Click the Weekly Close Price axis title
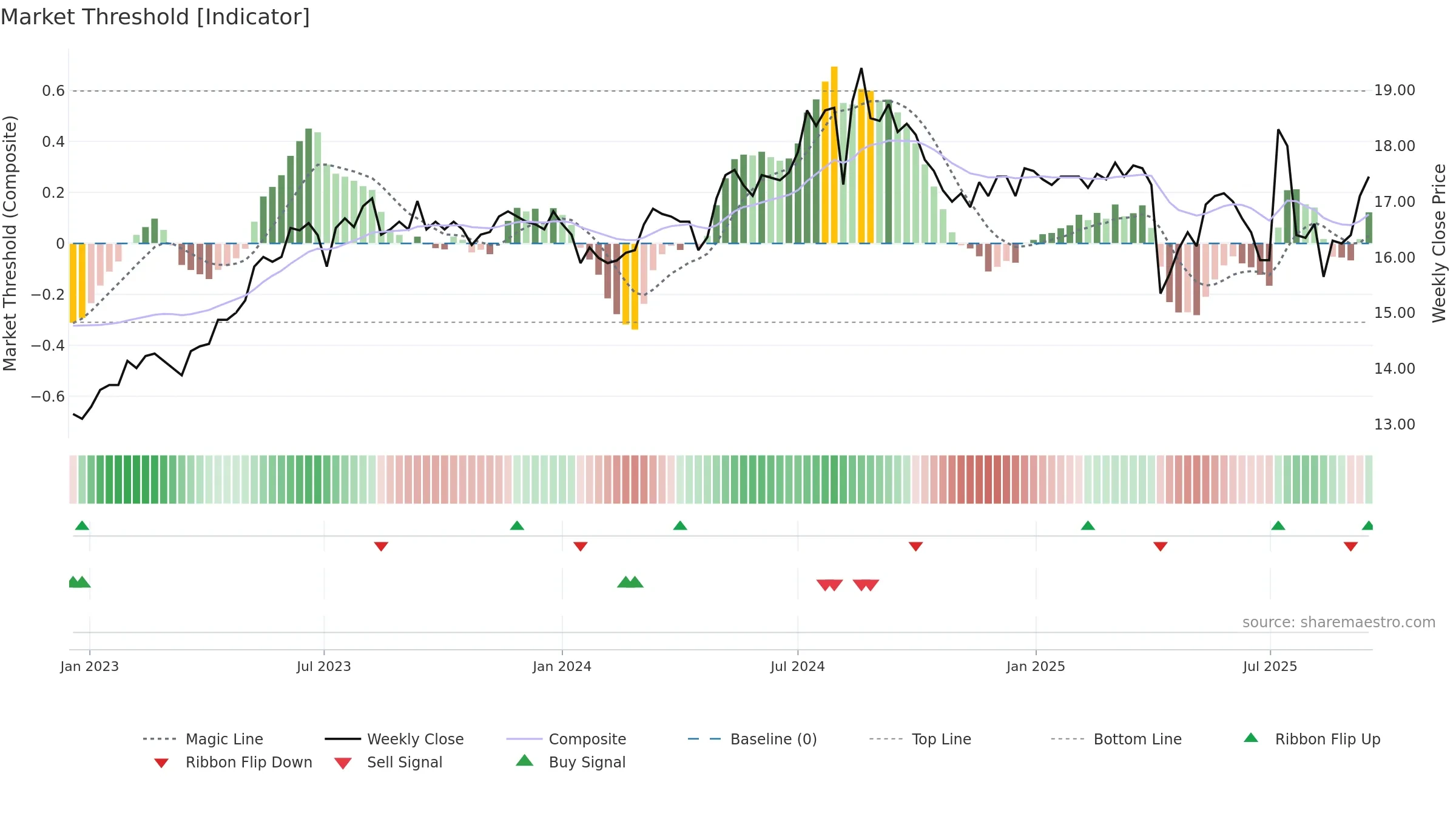 [1439, 243]
